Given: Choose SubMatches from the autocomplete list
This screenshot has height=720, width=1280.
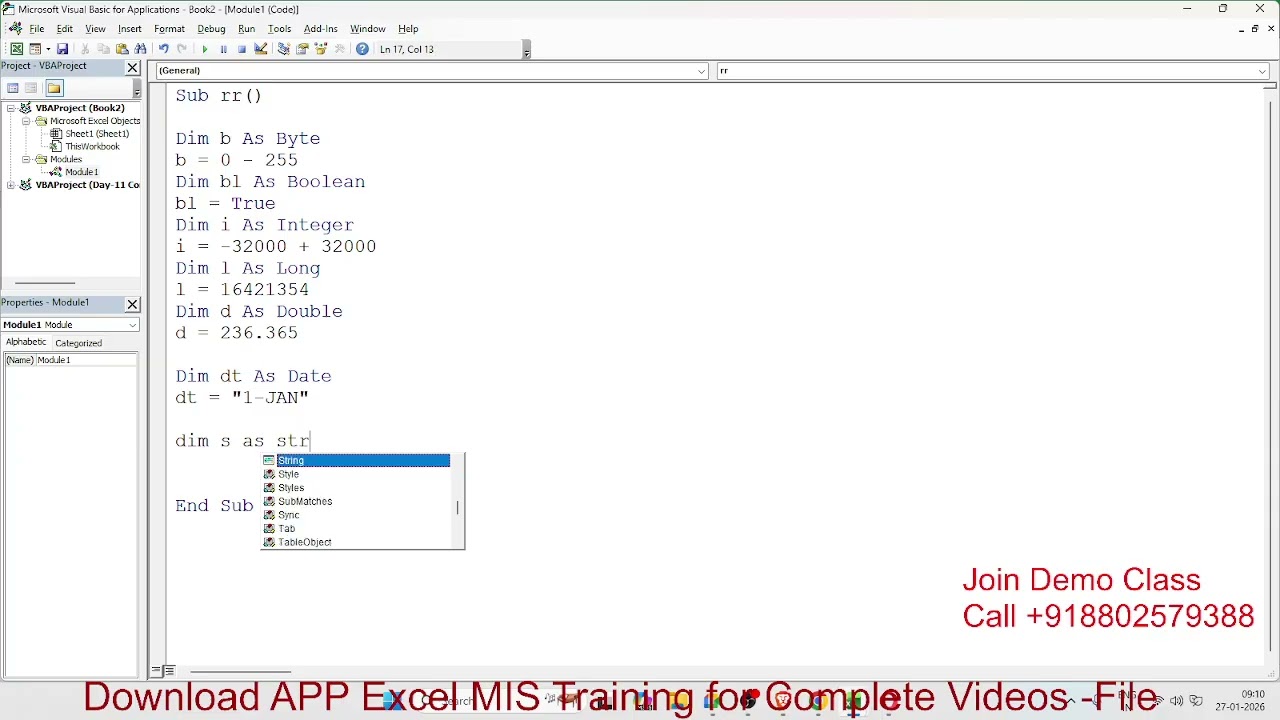Looking at the screenshot, I should tap(356, 501).
